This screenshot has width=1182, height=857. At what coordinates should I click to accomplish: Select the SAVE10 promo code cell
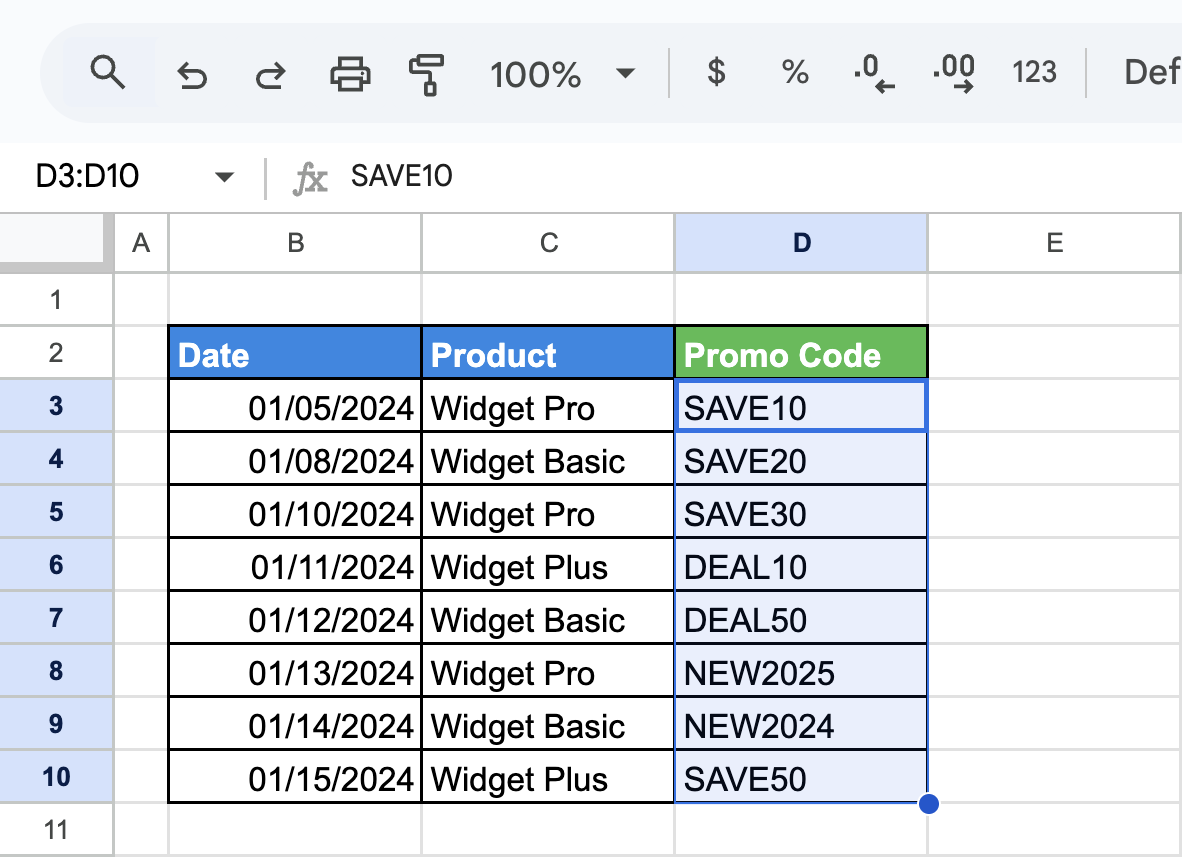[x=801, y=406]
